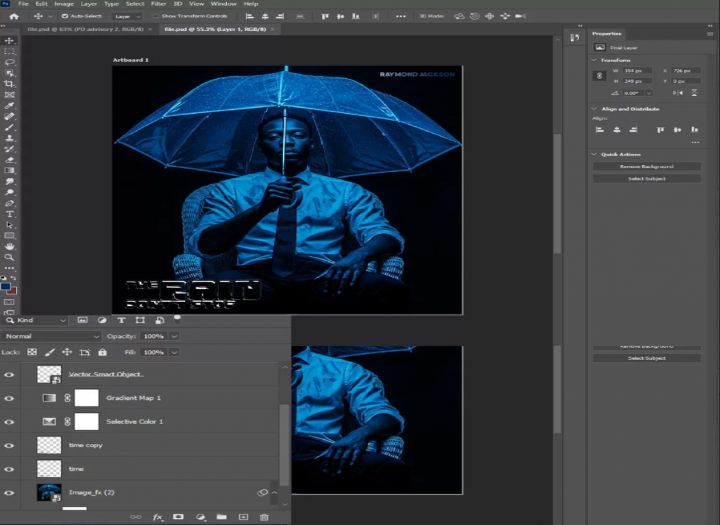Open the Filter menu
Viewport: 720px width, 525px height.
tap(158, 4)
